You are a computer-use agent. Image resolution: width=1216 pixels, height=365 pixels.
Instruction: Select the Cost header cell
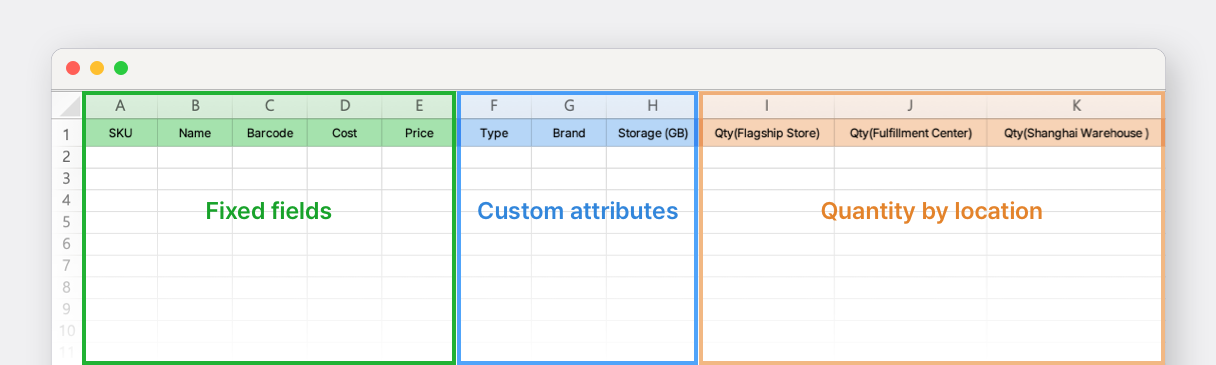click(x=345, y=133)
